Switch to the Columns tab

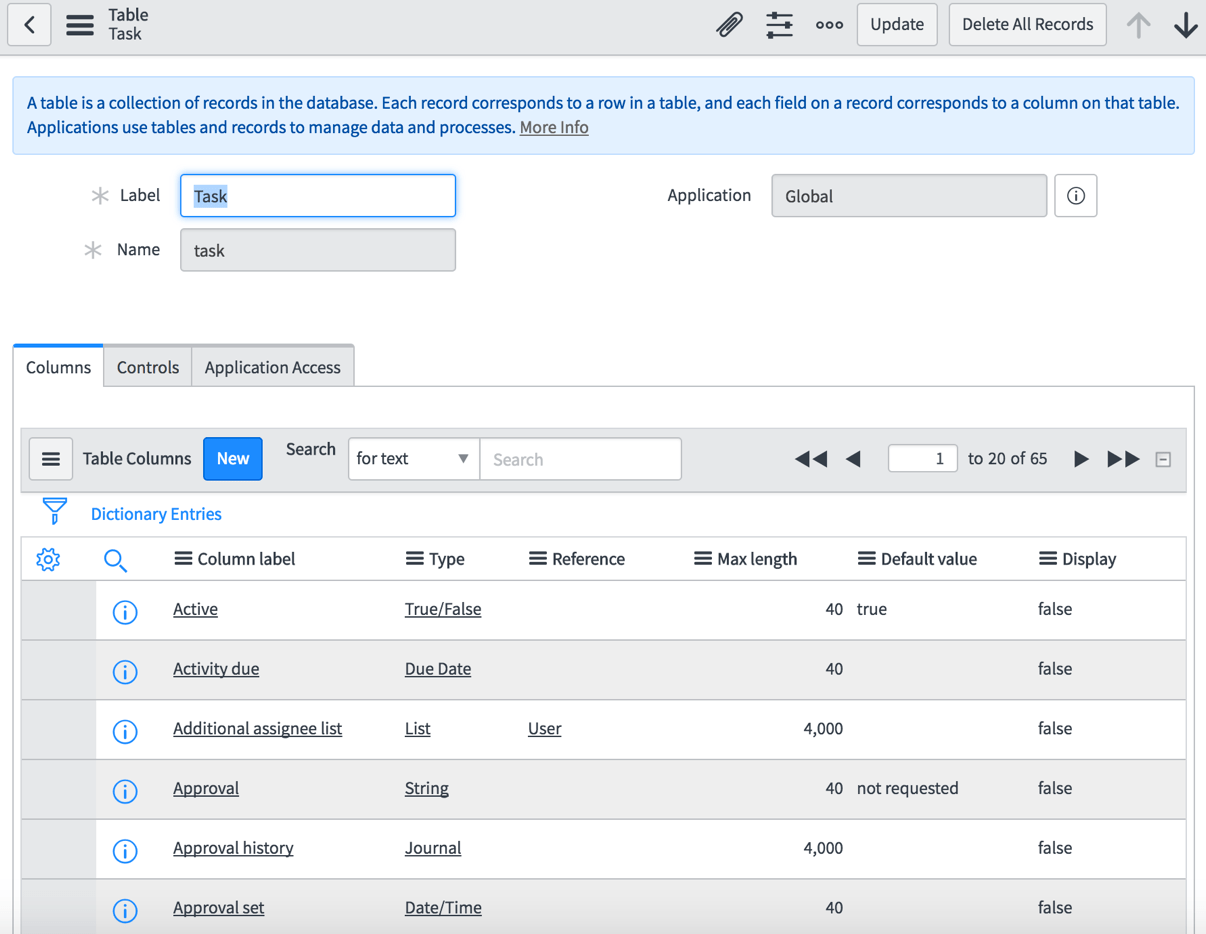58,367
